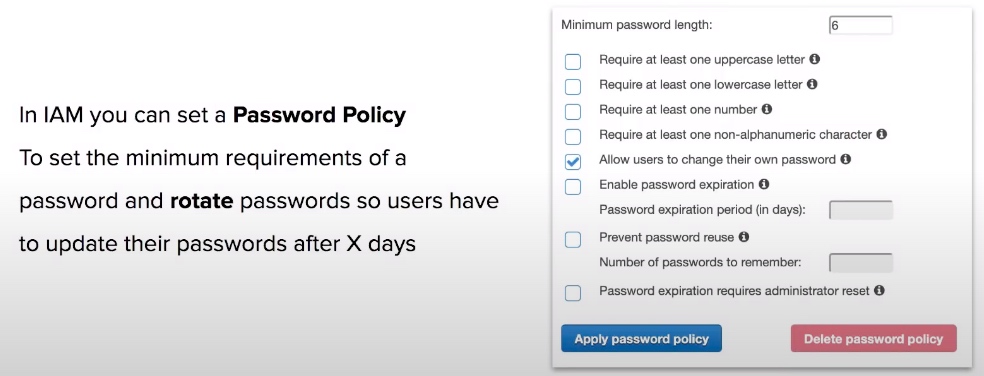Click info icon beside lowercase letter requirement
Viewport: 984px width, 376px height.
(812, 83)
